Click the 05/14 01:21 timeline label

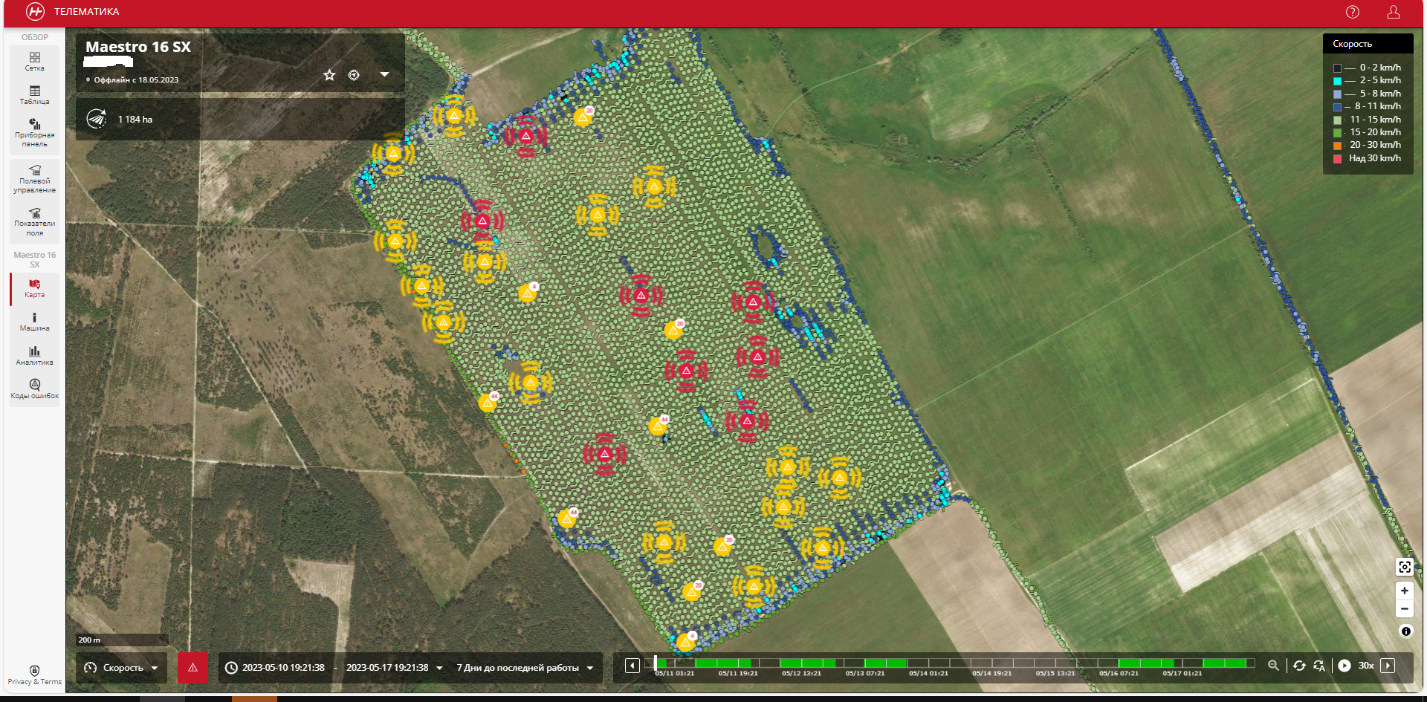[928, 673]
